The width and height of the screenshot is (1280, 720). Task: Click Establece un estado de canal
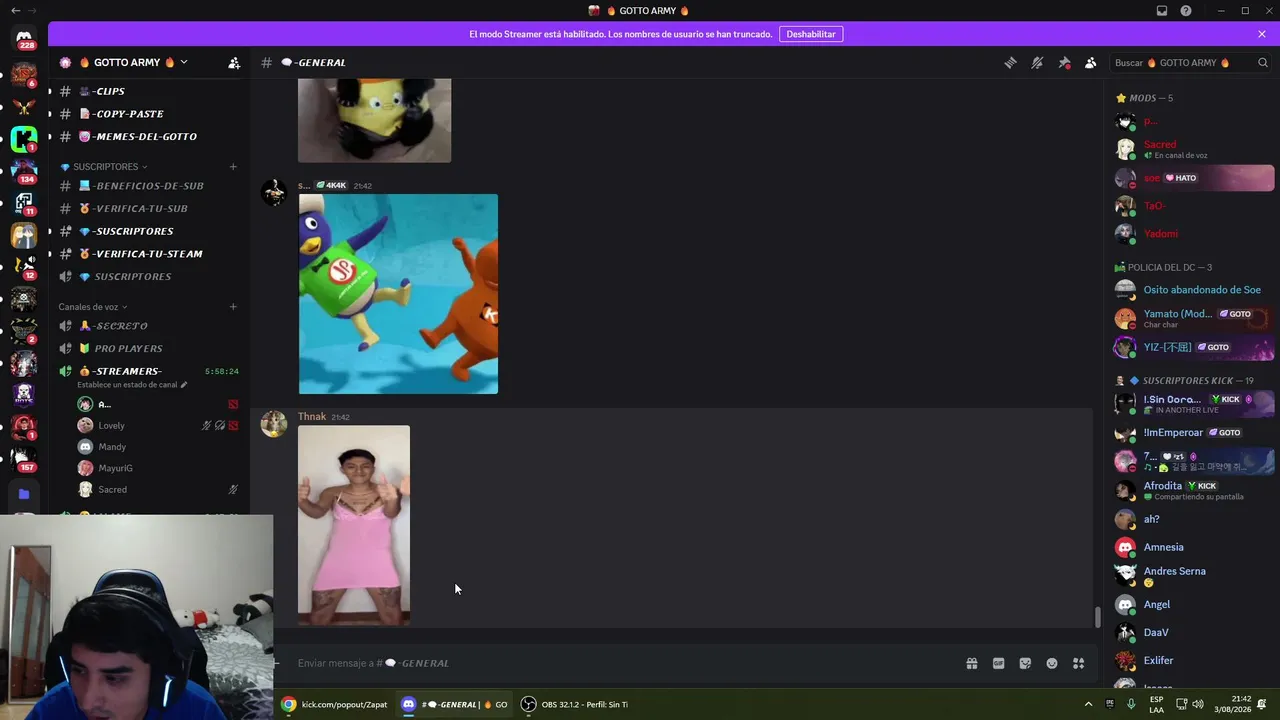pyautogui.click(x=132, y=385)
